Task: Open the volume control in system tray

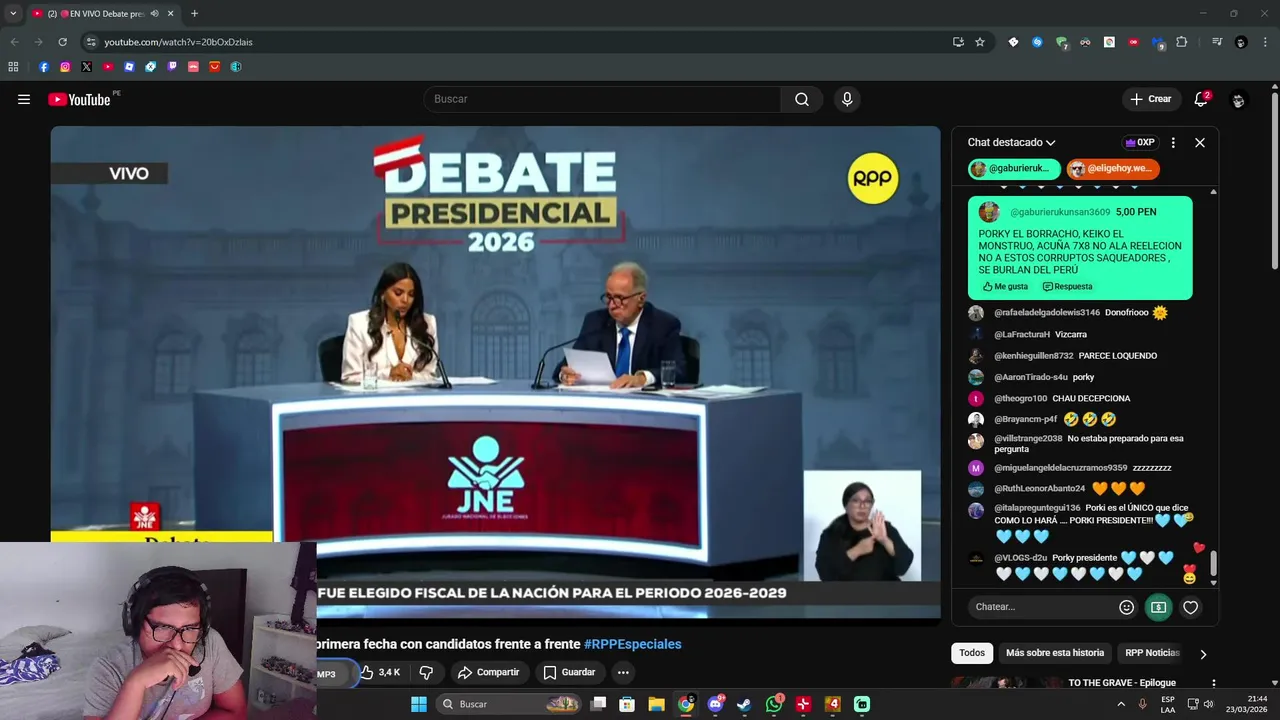Action: click(x=1209, y=704)
